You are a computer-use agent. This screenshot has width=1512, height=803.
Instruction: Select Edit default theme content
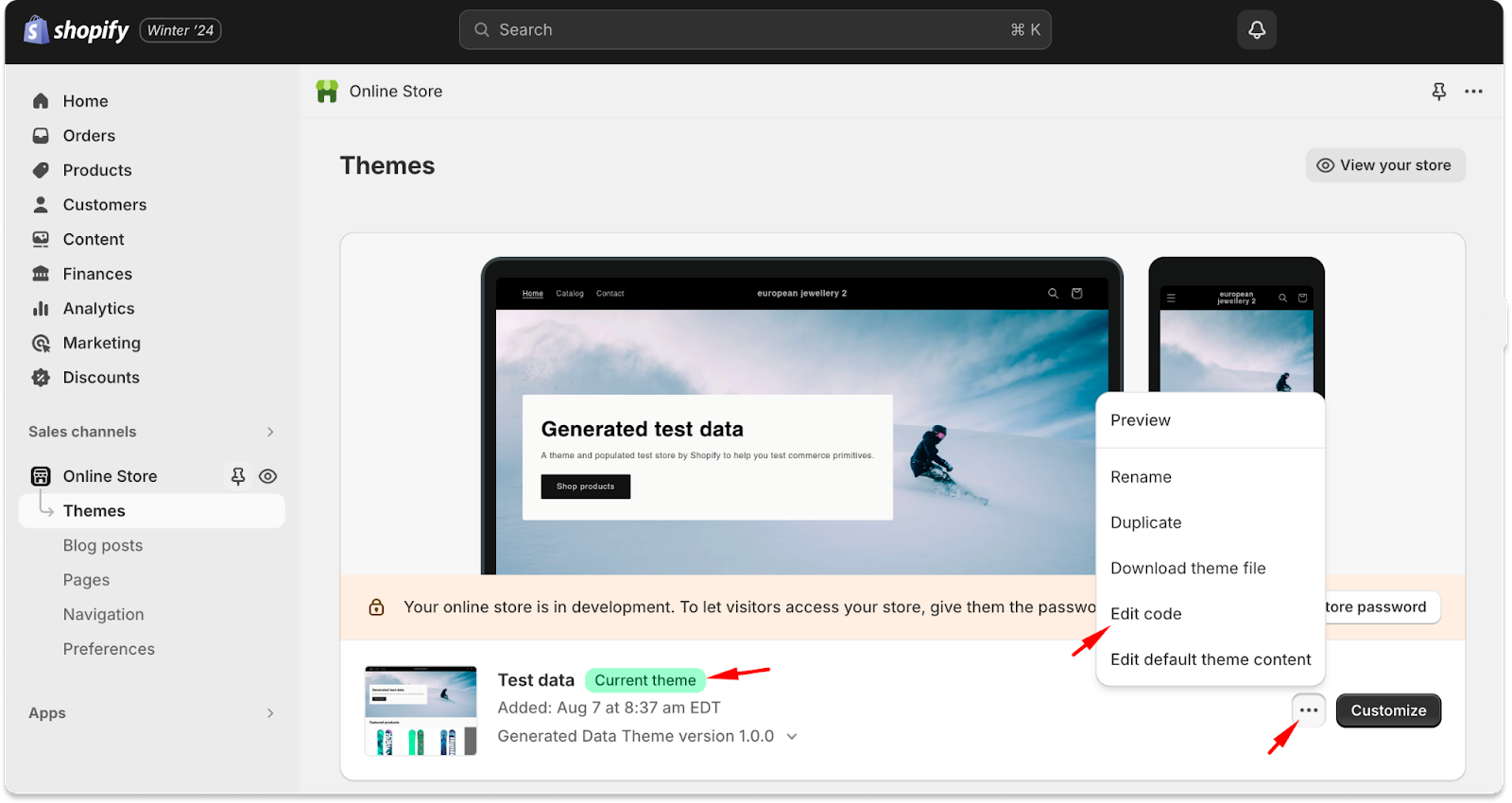click(x=1211, y=659)
